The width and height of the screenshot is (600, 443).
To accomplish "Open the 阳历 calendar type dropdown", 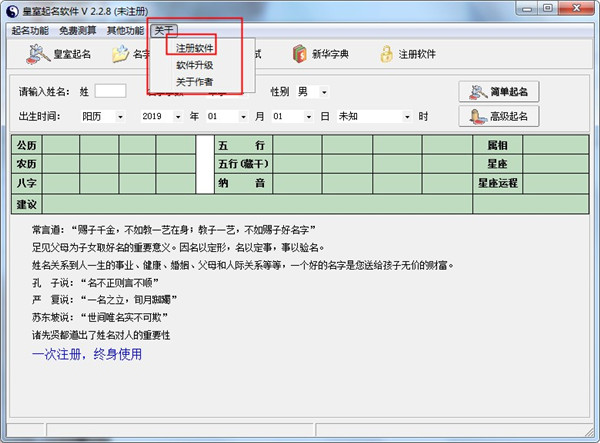I will (120, 117).
